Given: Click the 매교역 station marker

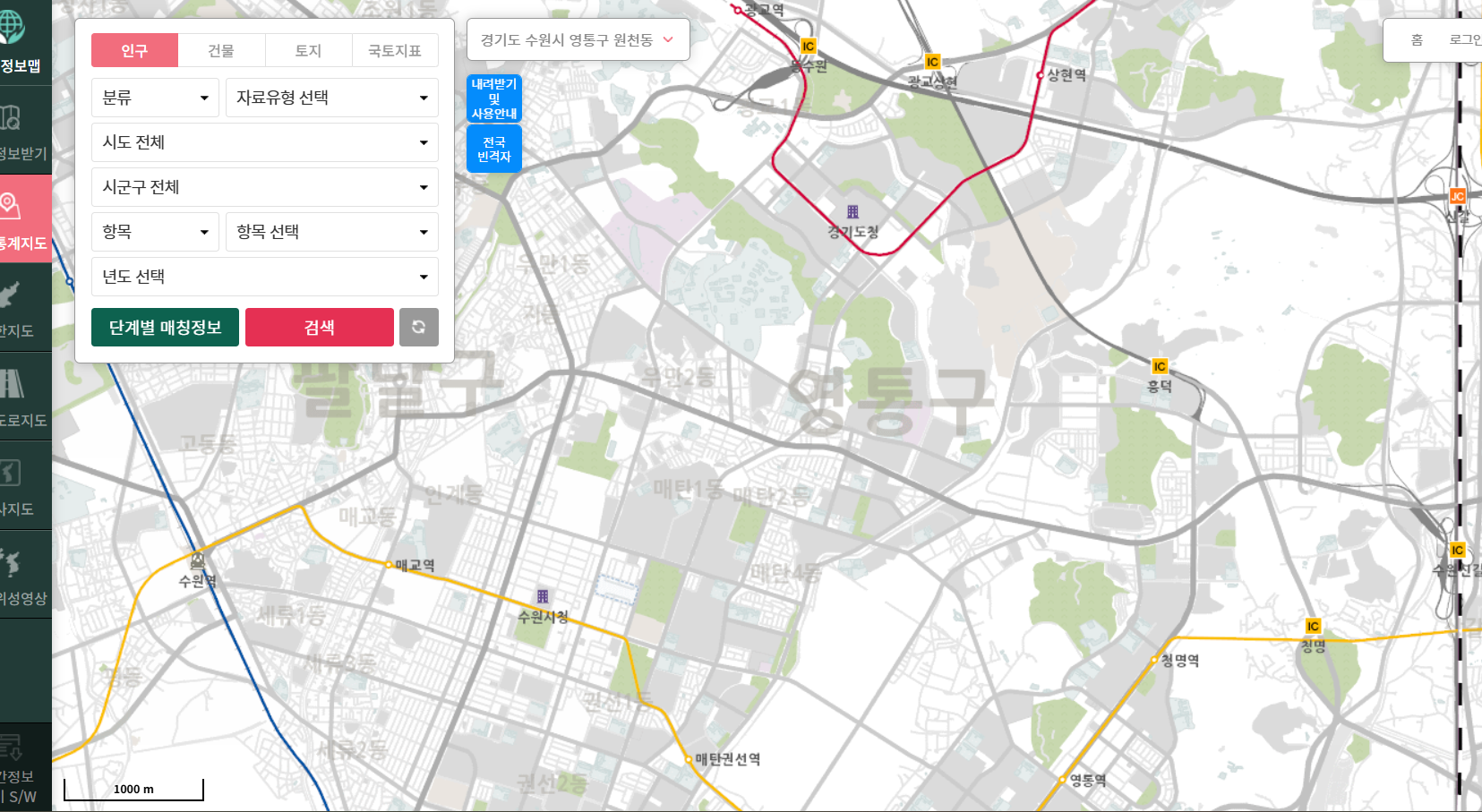Looking at the screenshot, I should [389, 565].
